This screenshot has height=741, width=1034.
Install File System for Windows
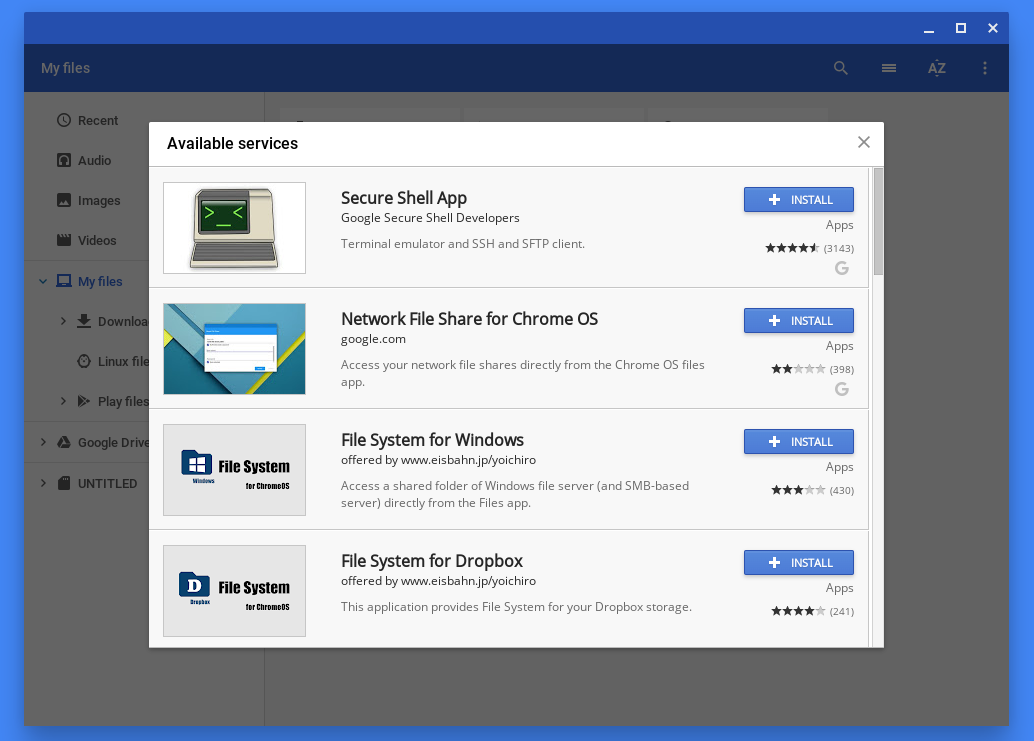[799, 442]
